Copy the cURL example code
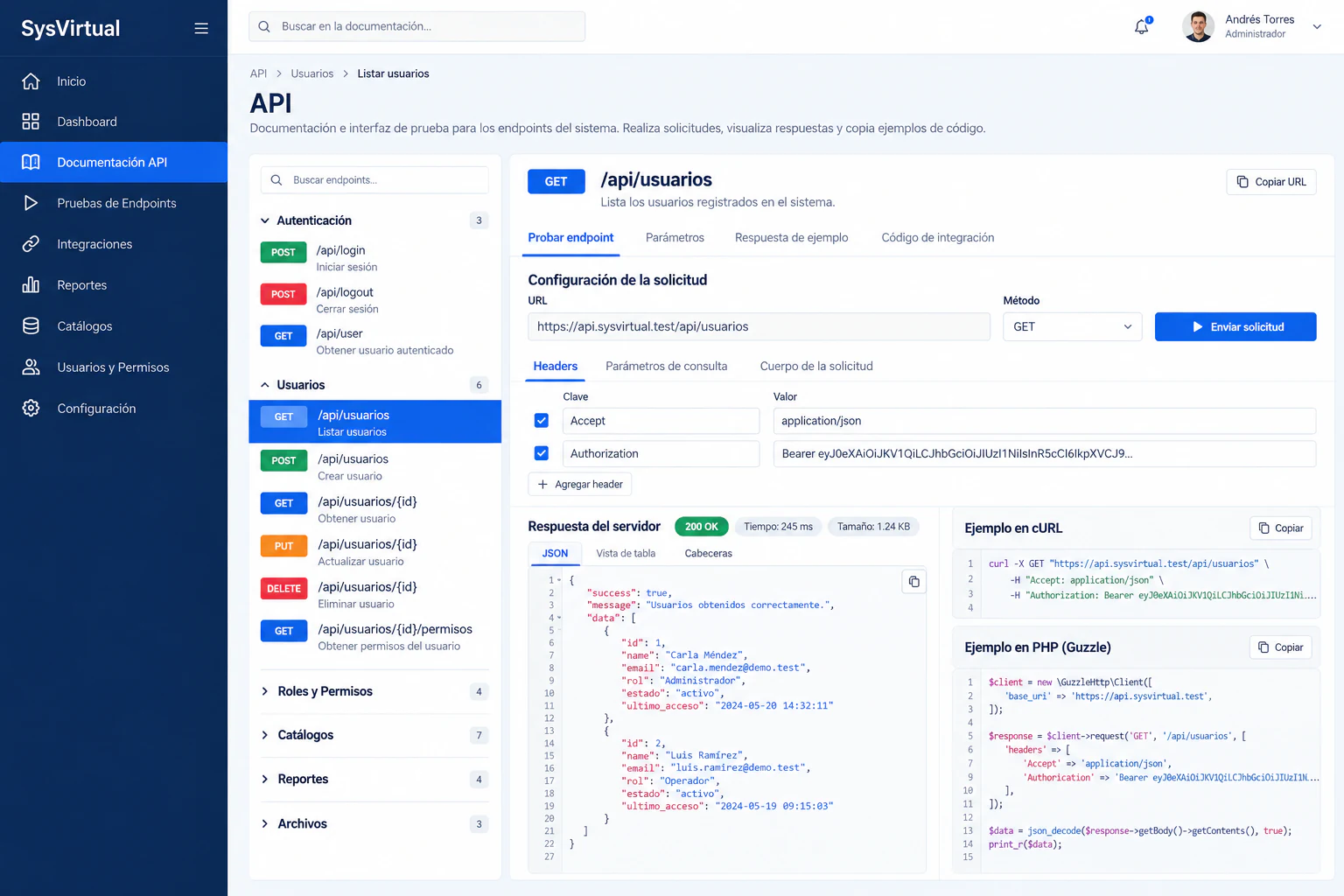Viewport: 1344px width, 896px height. click(1281, 528)
